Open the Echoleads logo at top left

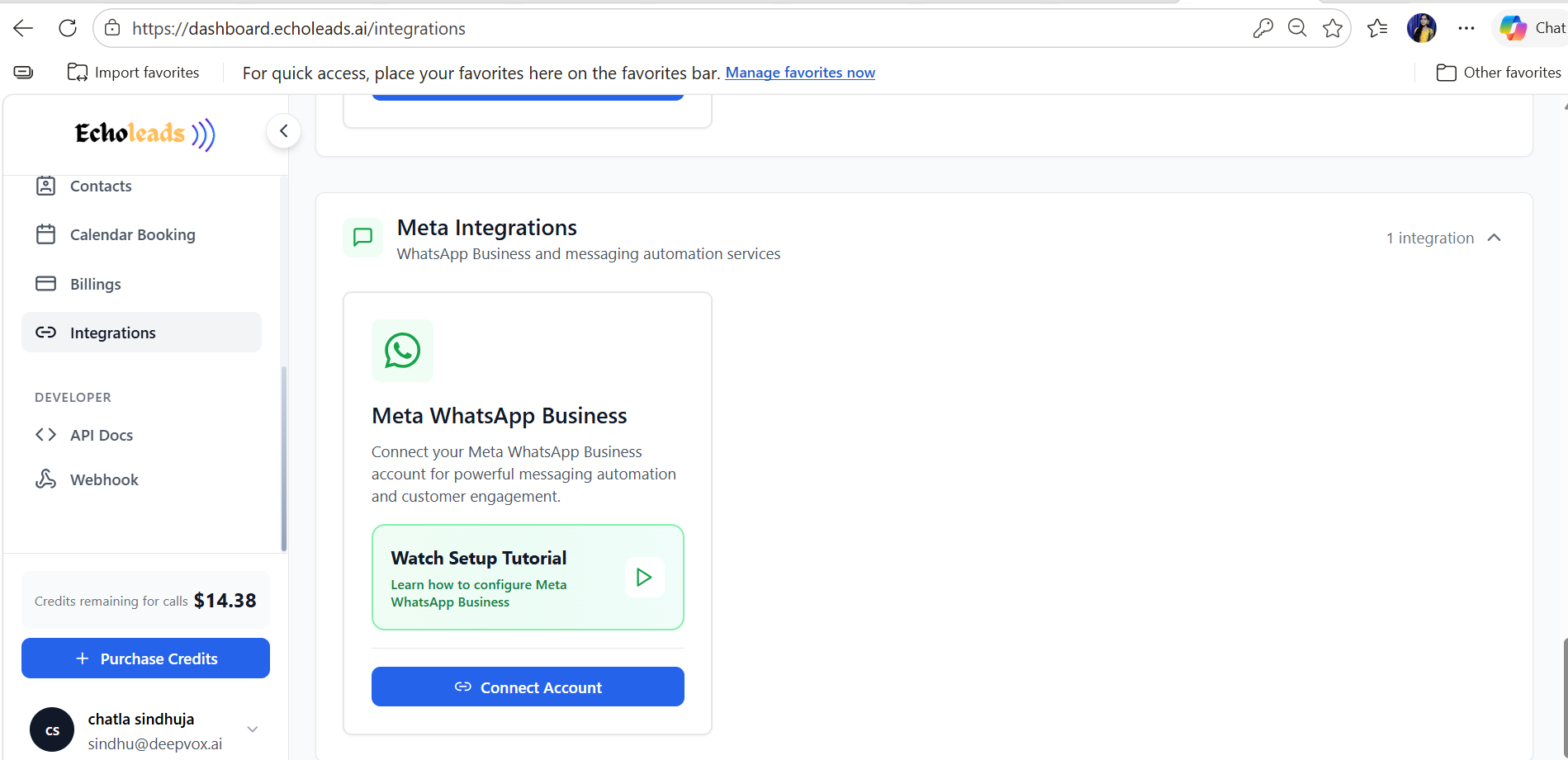(x=144, y=134)
